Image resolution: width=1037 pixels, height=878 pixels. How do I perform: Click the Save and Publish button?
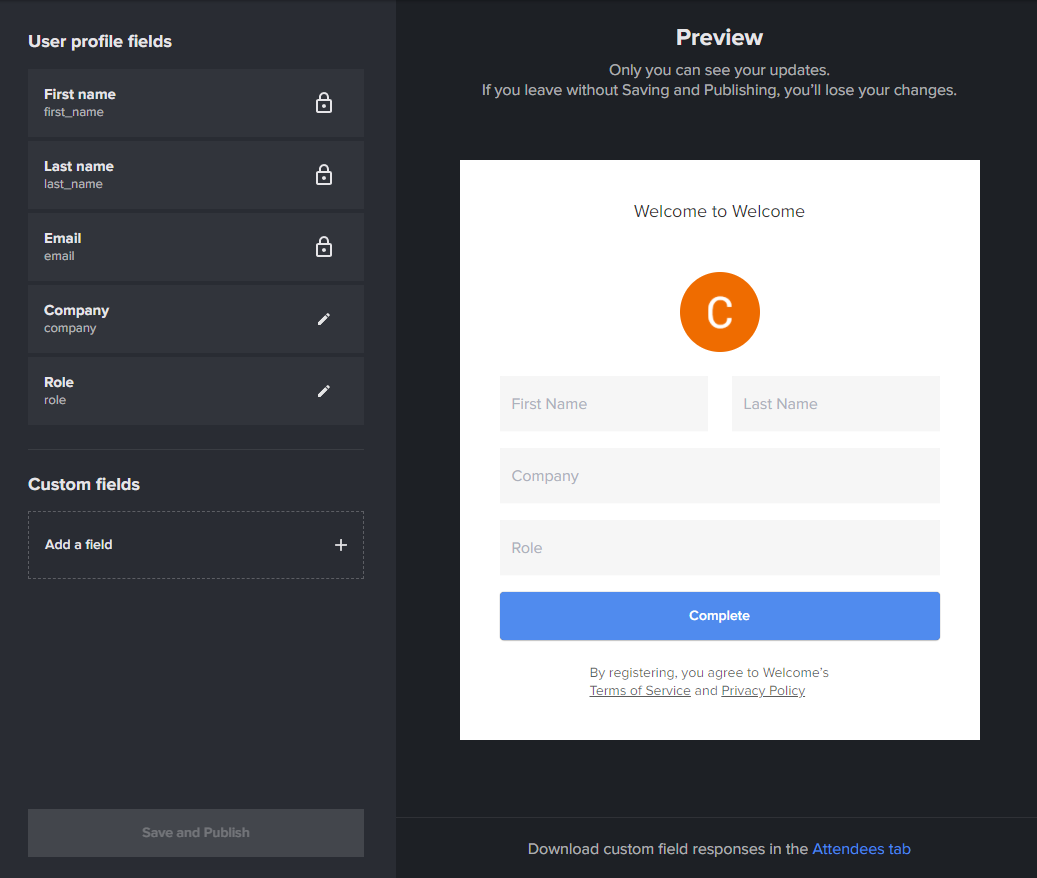[x=196, y=833]
